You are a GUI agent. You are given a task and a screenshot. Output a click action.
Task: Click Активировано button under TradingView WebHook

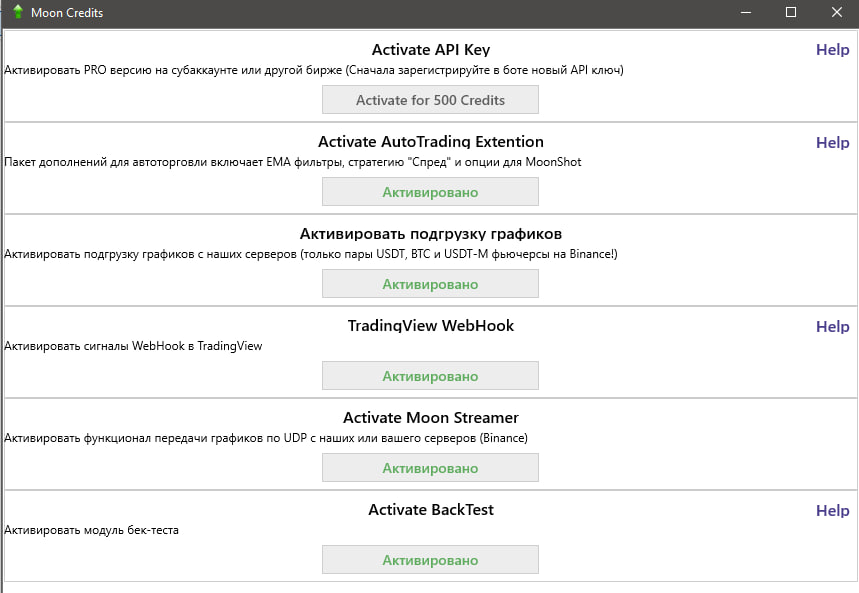430,376
